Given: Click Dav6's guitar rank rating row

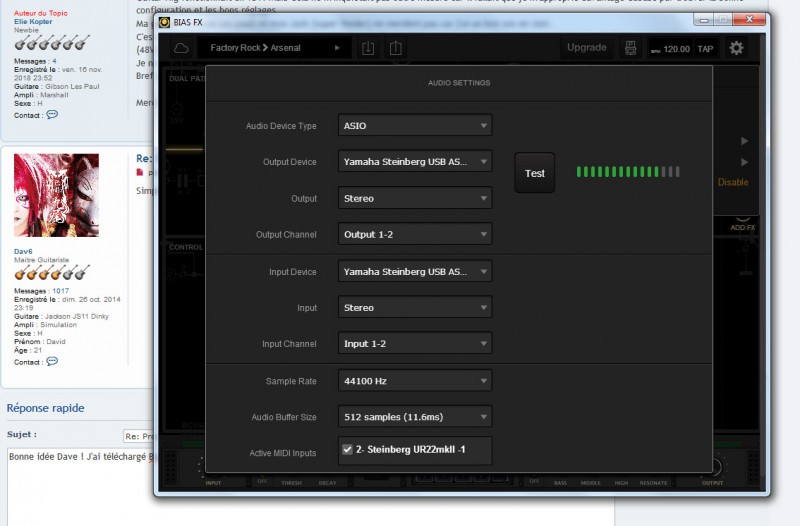Looking at the screenshot, I should 52,273.
